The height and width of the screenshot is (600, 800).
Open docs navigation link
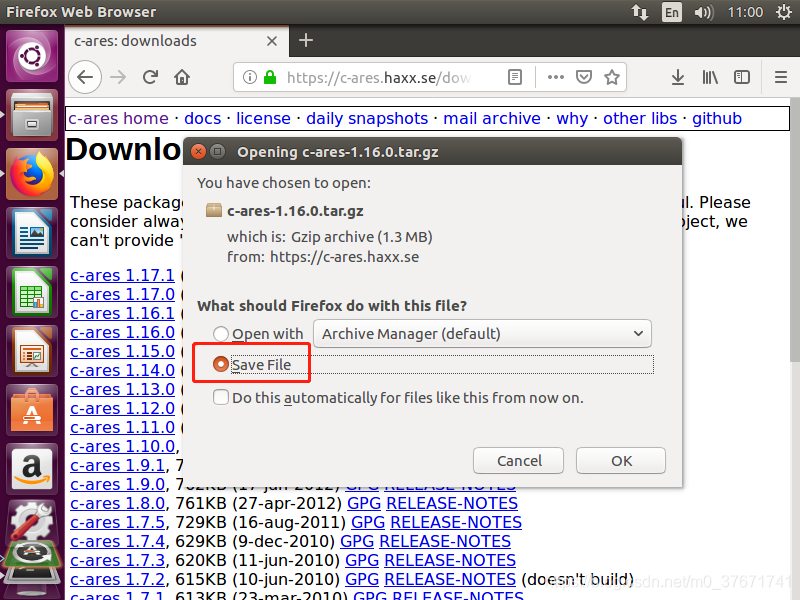point(203,118)
